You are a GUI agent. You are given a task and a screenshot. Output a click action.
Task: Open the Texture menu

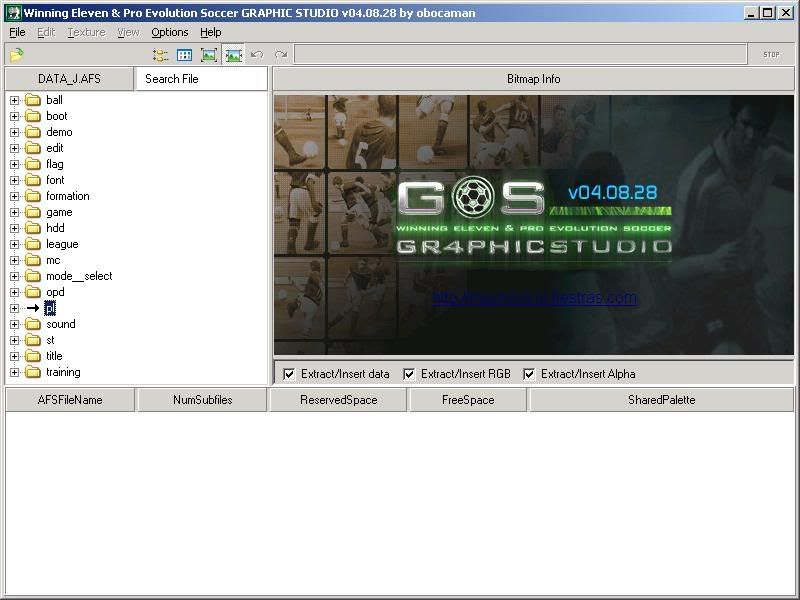86,32
